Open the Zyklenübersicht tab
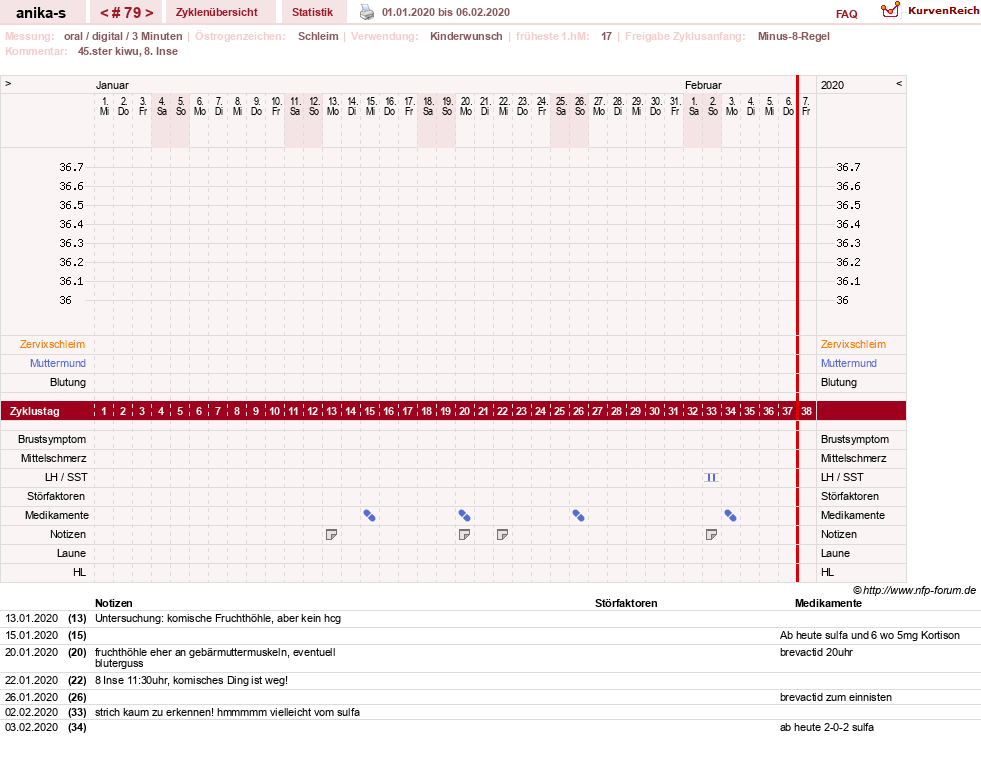 (x=216, y=12)
